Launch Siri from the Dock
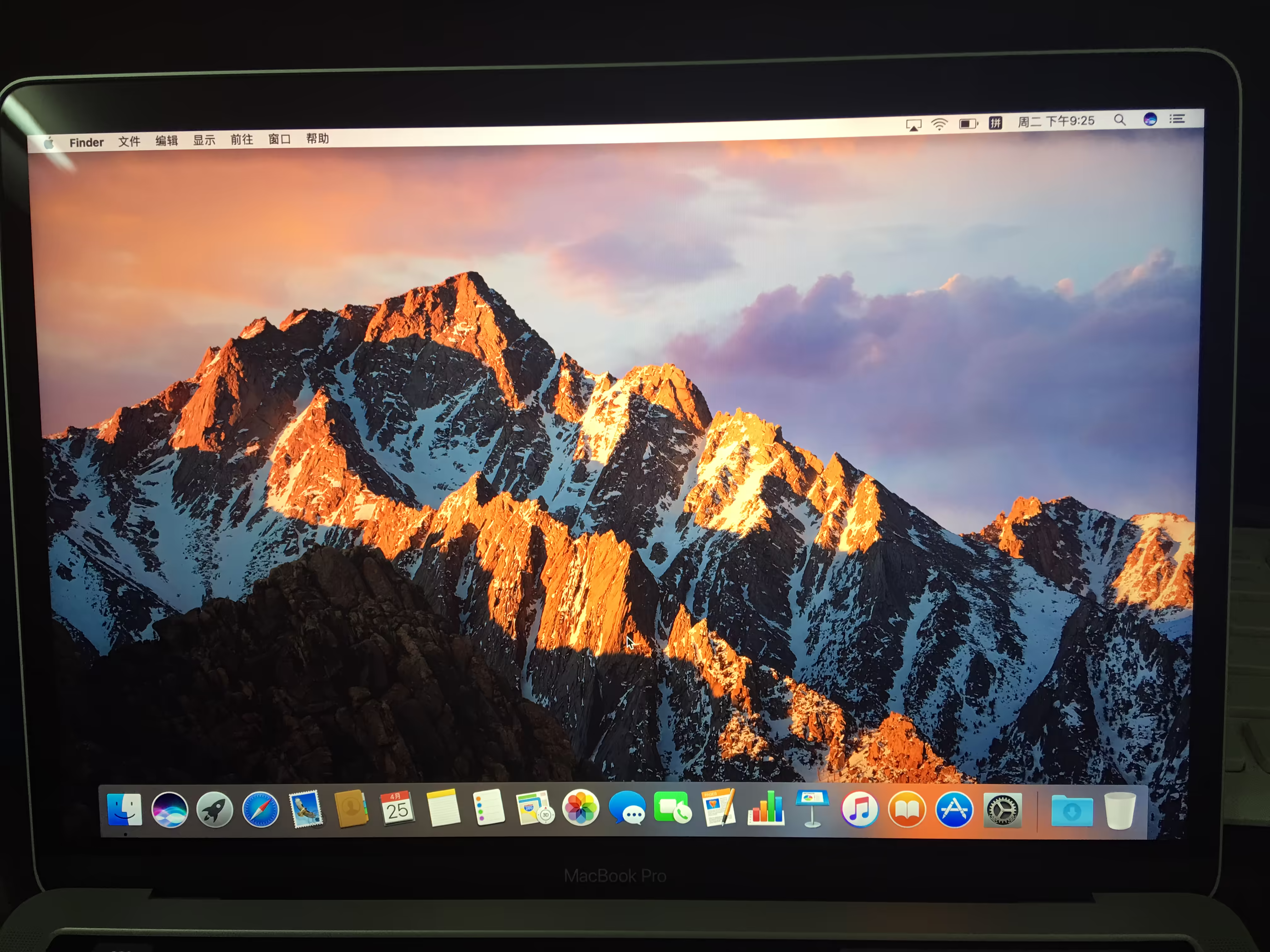 coord(169,810)
